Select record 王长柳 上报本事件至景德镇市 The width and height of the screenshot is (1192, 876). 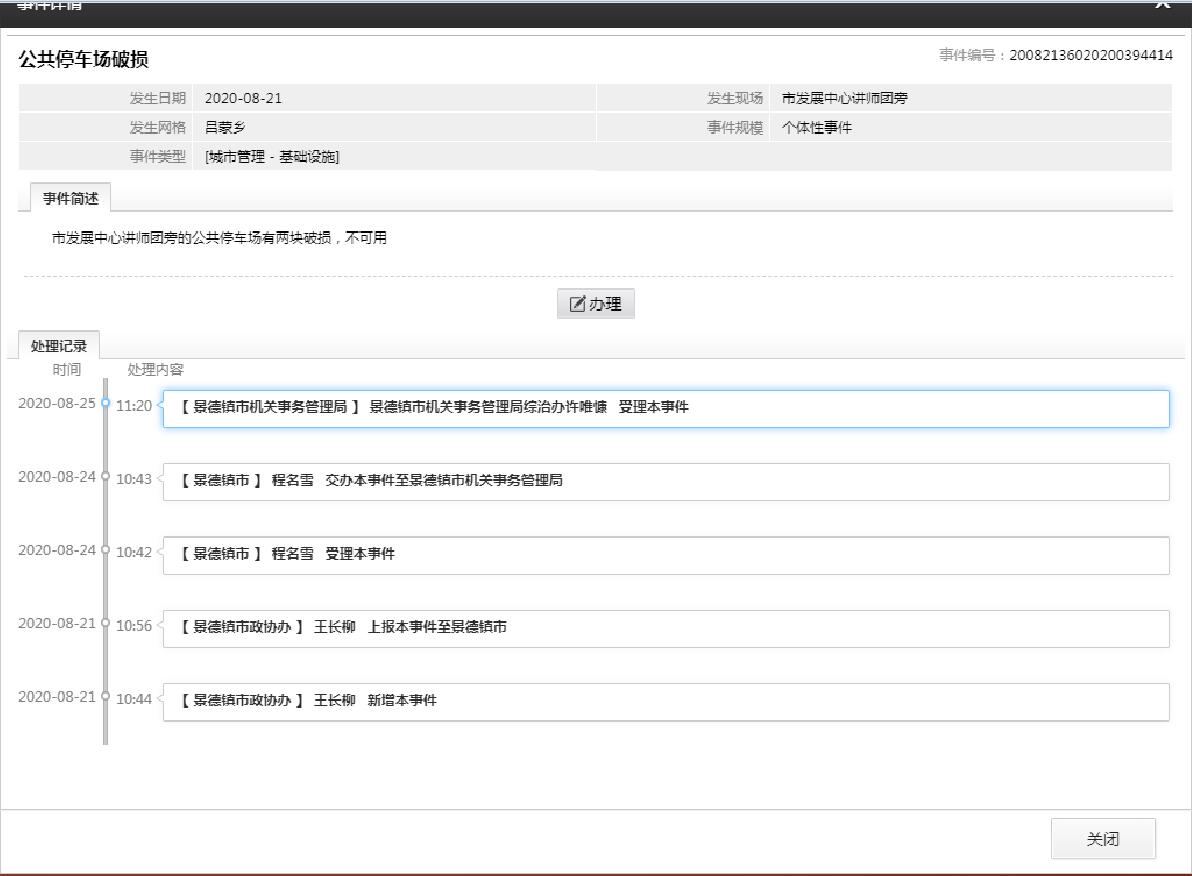click(x=665, y=628)
